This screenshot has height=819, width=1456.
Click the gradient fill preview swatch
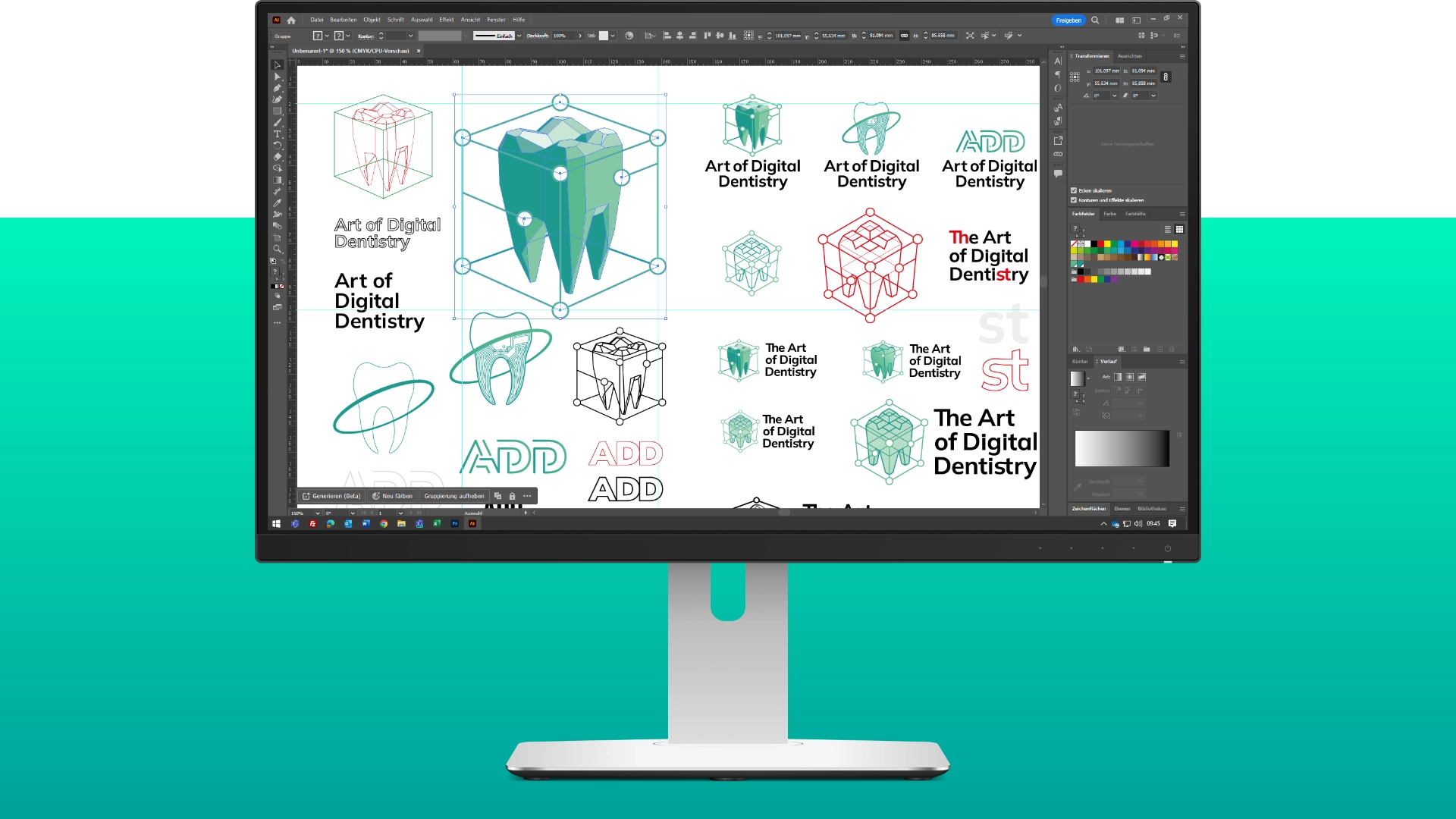click(x=1077, y=378)
